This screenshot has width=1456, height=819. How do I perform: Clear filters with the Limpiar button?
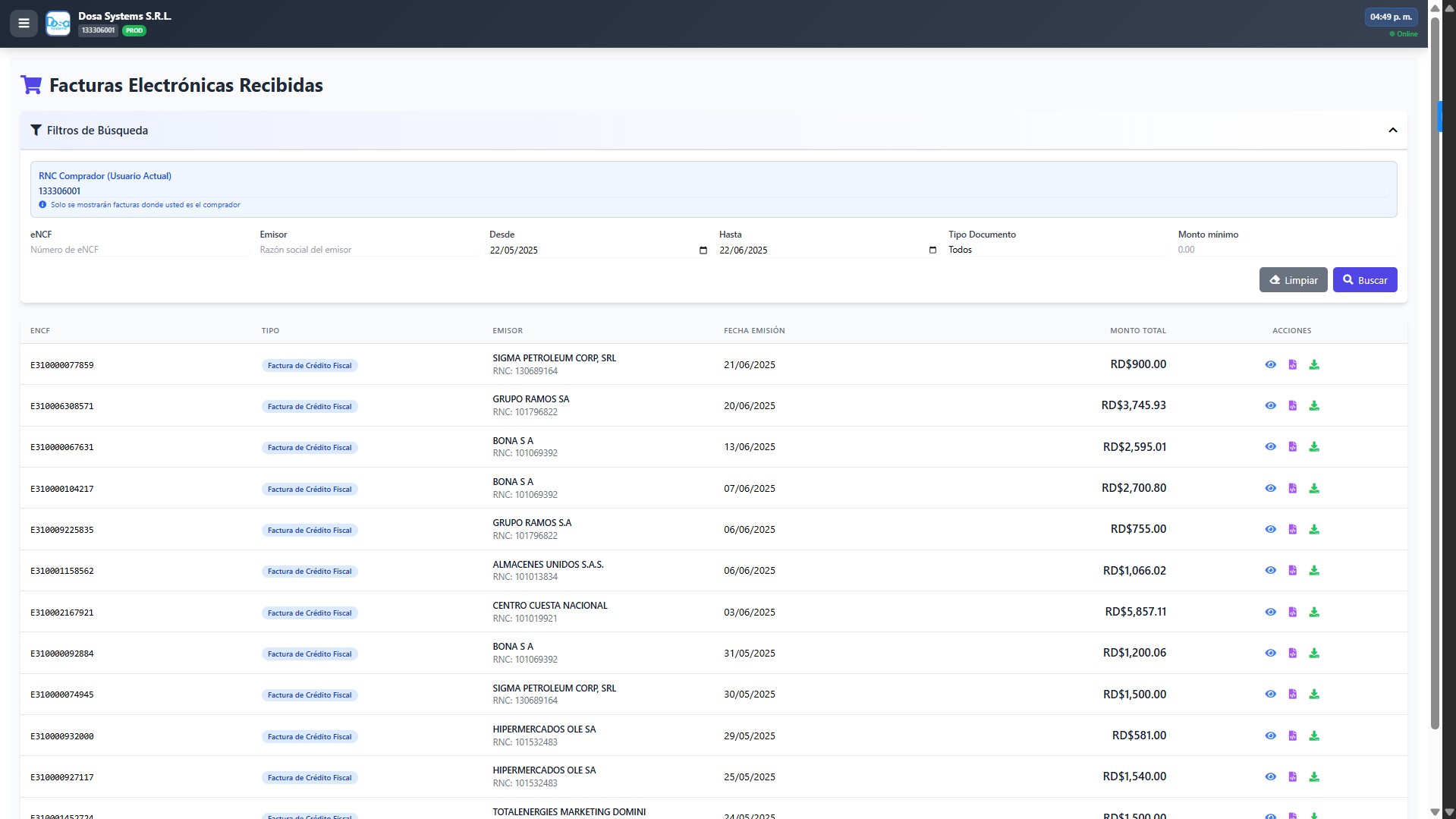(x=1293, y=280)
